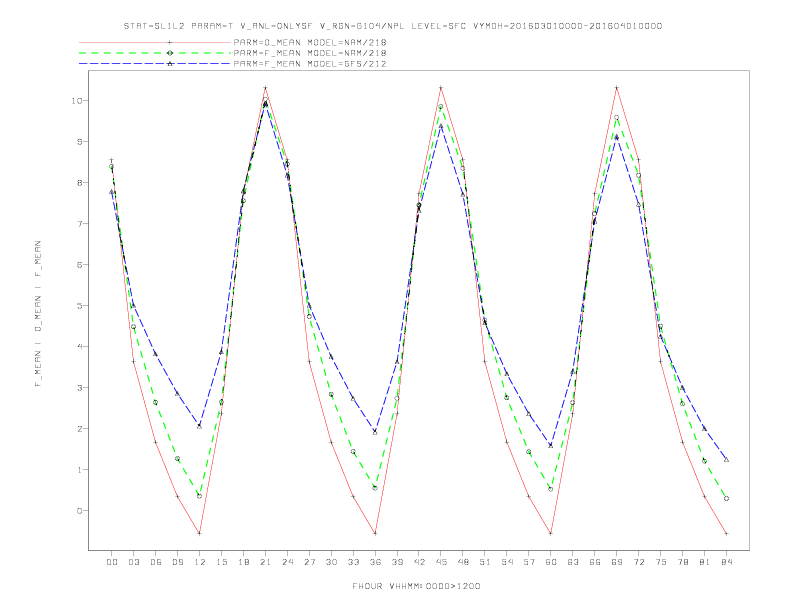Image resolution: width=792 pixels, height=612 pixels.
Task: Click y-axis tick label 9
Action: (x=79, y=141)
